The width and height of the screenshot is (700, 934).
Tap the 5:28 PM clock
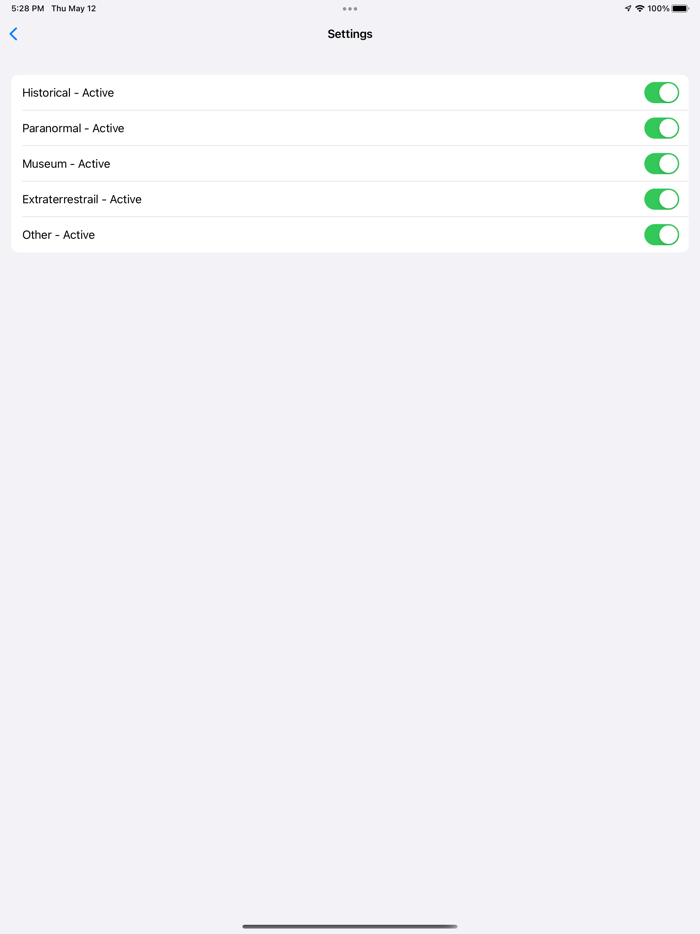coord(27,9)
